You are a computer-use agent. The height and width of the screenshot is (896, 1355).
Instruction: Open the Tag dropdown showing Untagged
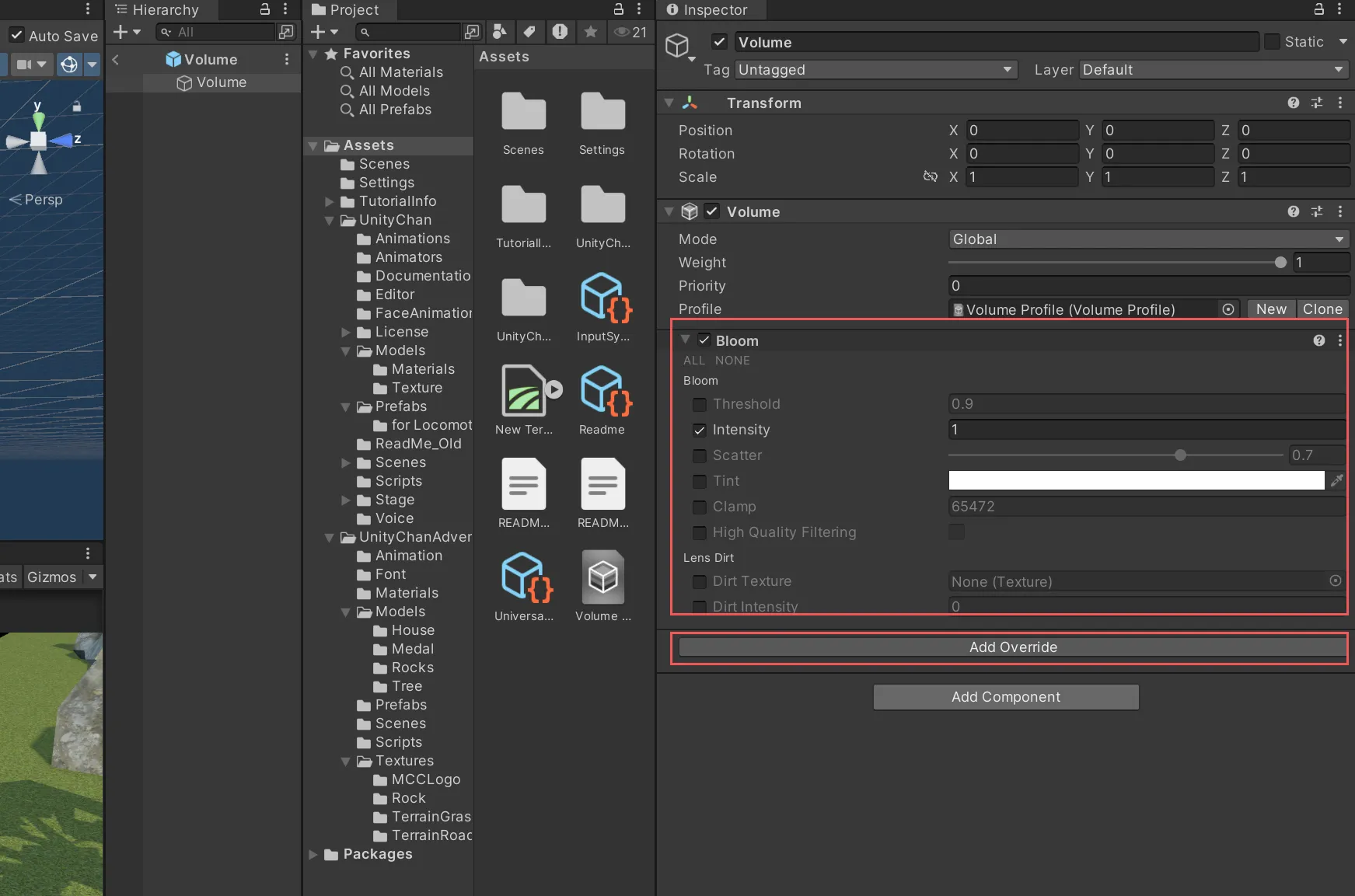(875, 70)
